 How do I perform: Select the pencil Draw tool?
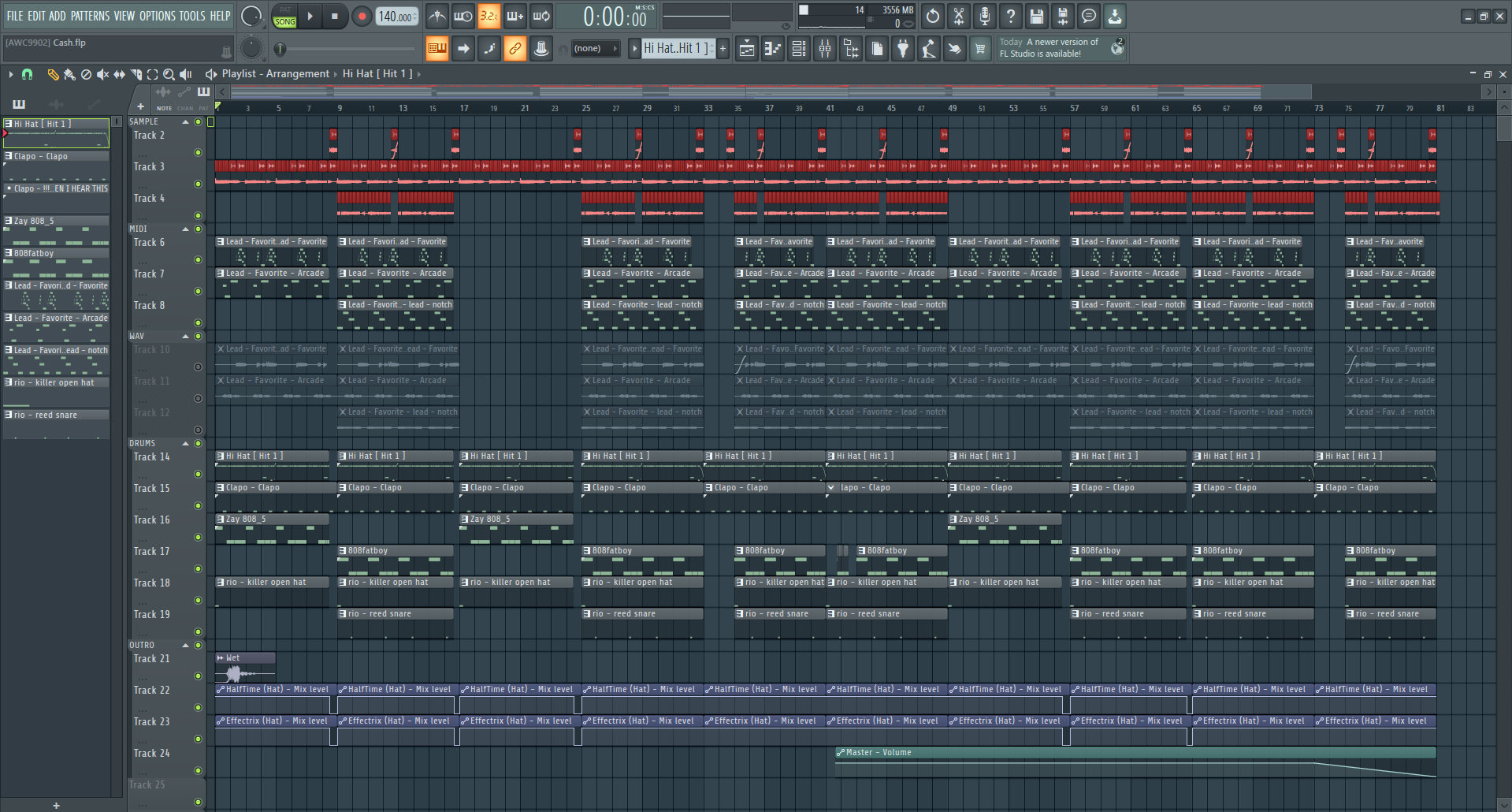[x=53, y=74]
